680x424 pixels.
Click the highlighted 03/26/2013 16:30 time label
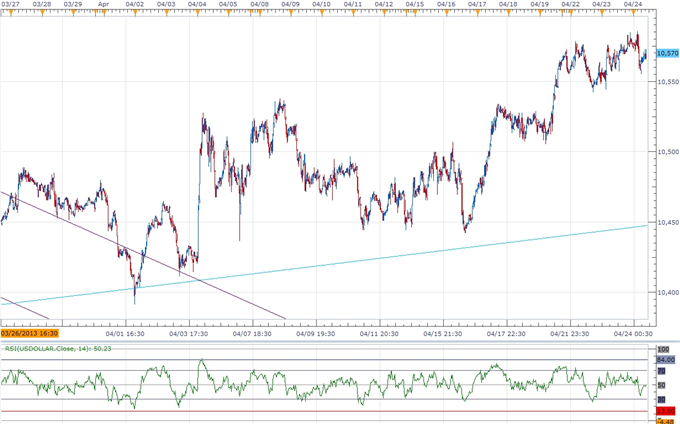coord(30,333)
